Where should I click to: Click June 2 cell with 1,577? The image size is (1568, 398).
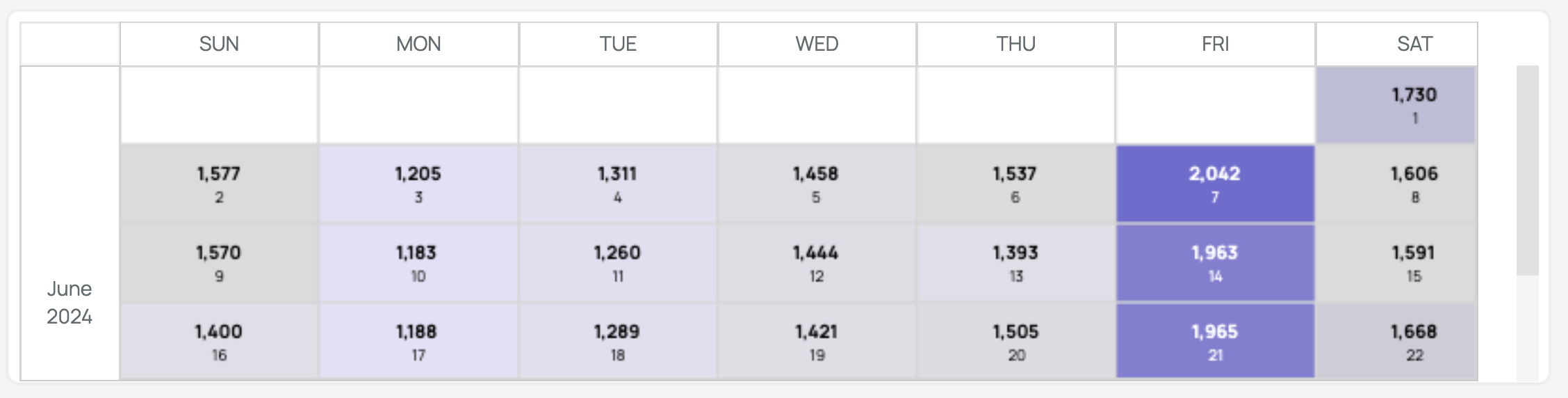tap(219, 184)
